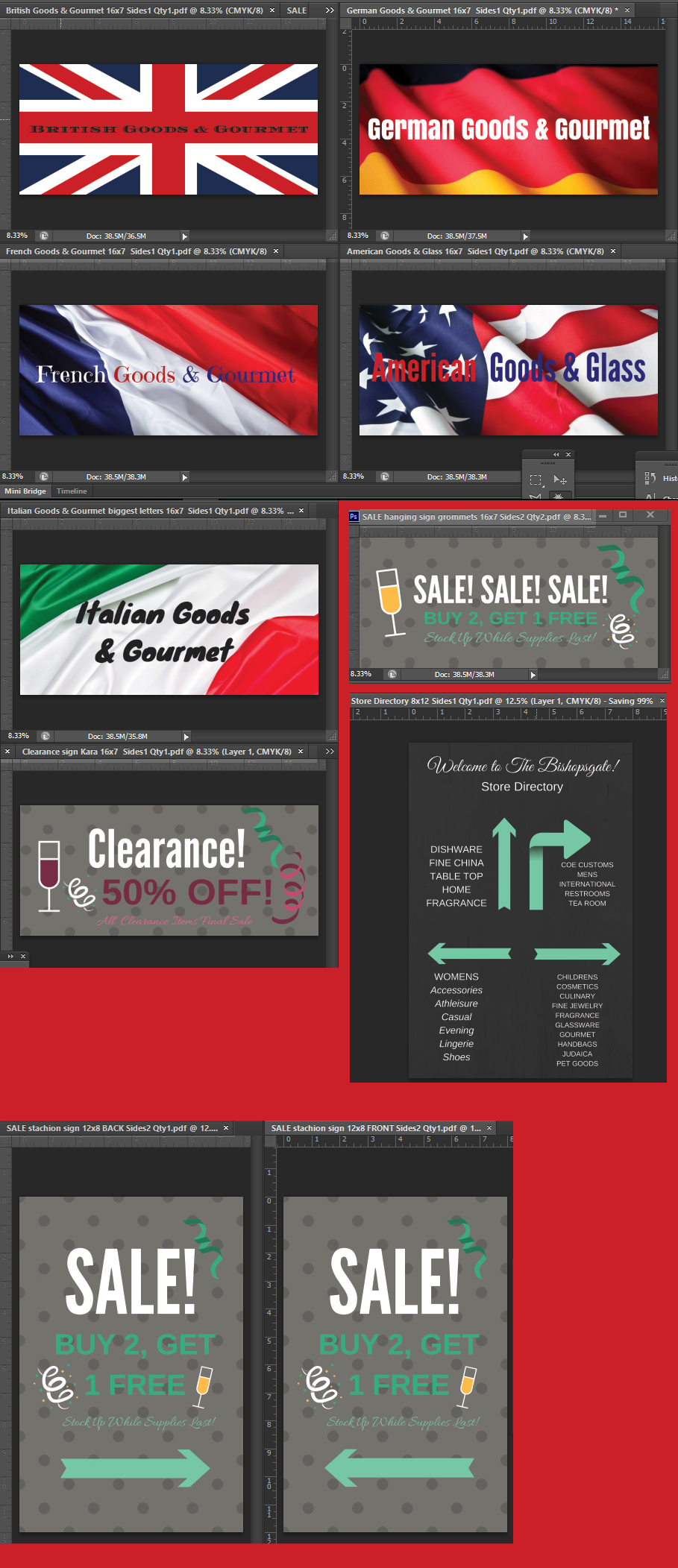Viewport: 678px width, 1568px height.
Task: Expand the tab overflow arrows beside SALE tab
Action: (x=330, y=10)
